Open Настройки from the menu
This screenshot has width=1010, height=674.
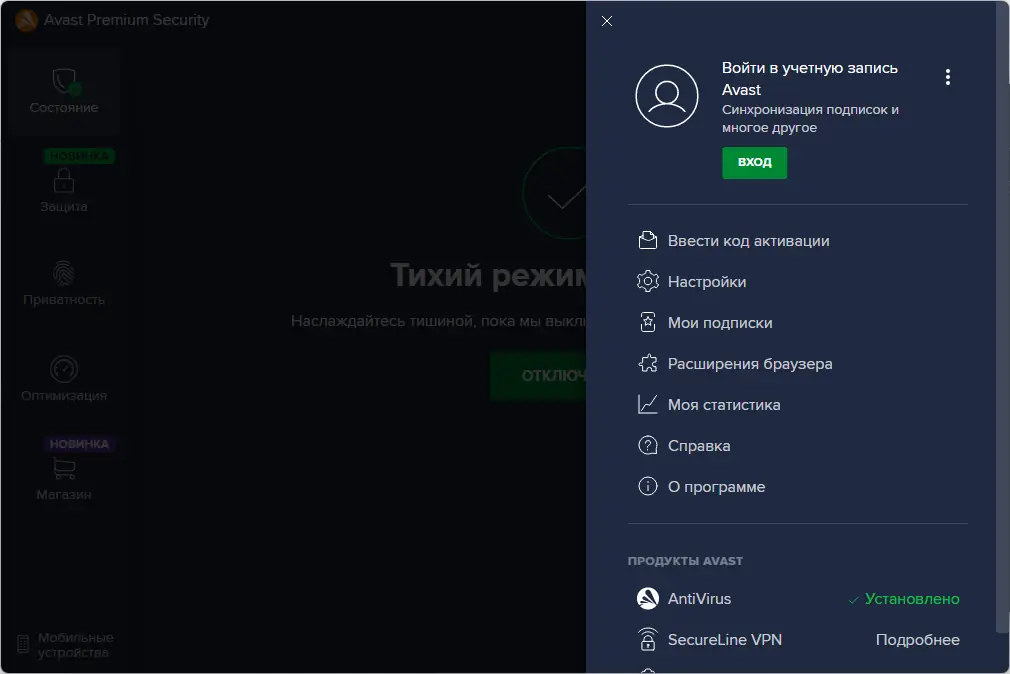click(707, 281)
